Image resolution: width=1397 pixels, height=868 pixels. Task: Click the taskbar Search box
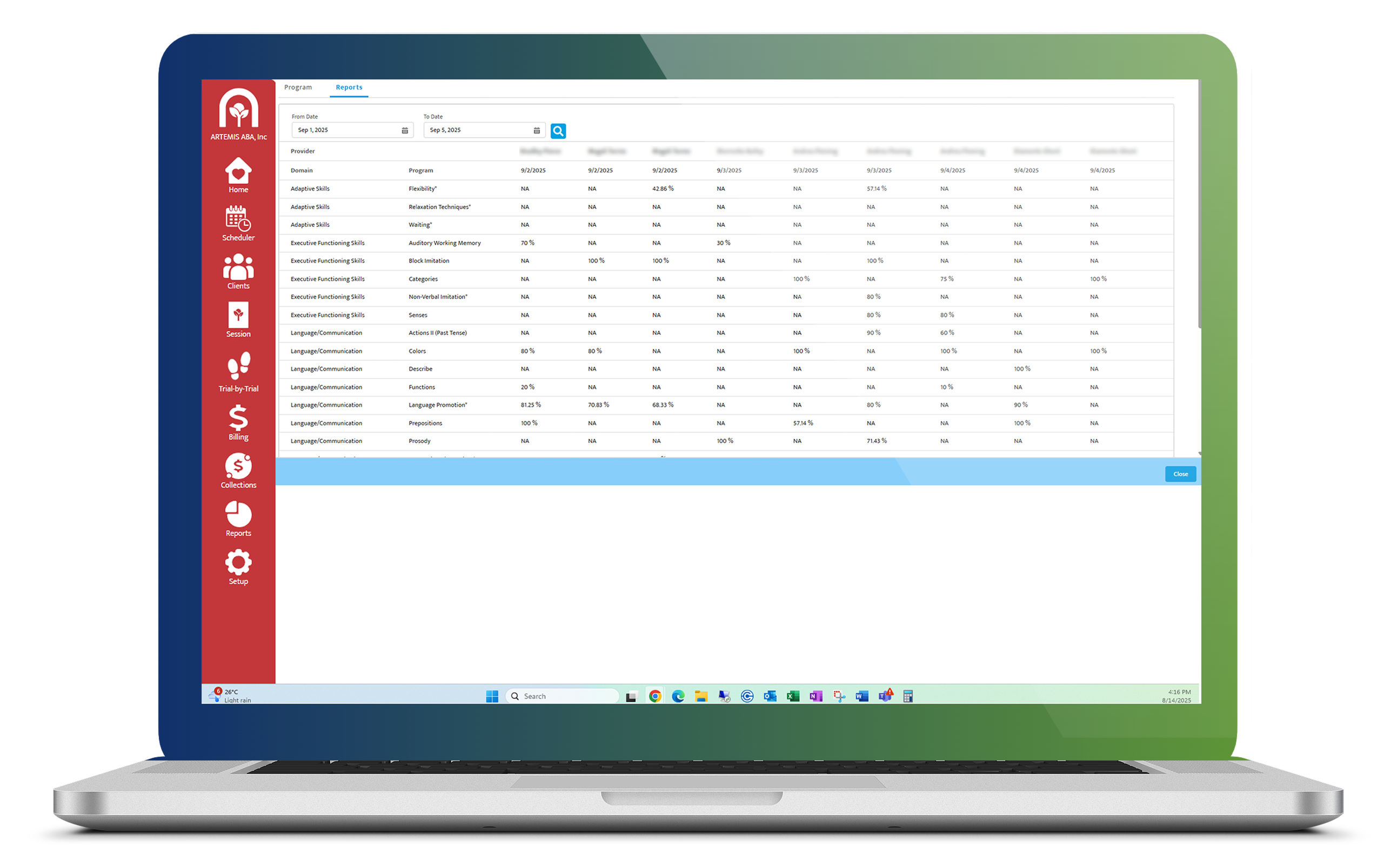click(x=563, y=697)
